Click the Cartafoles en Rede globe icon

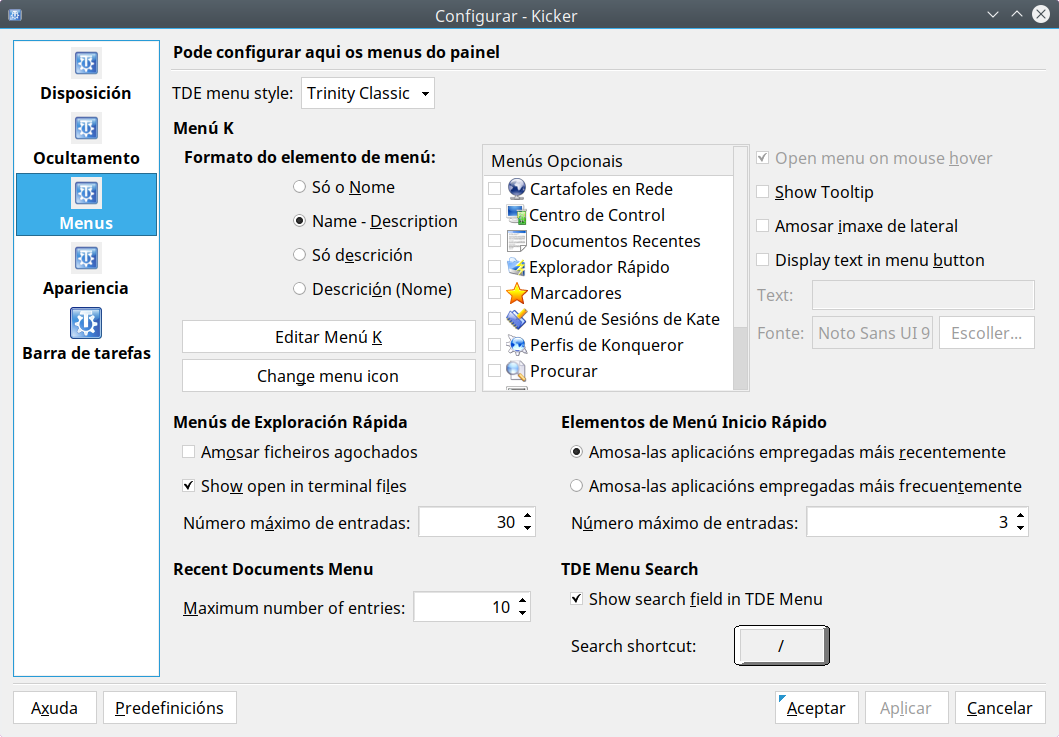517,189
